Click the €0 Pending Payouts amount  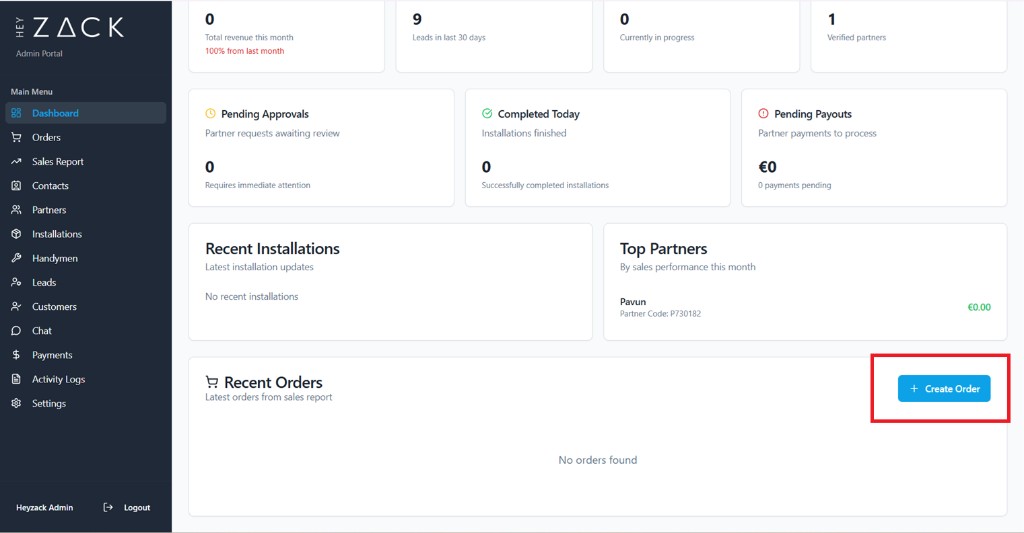coord(767,167)
